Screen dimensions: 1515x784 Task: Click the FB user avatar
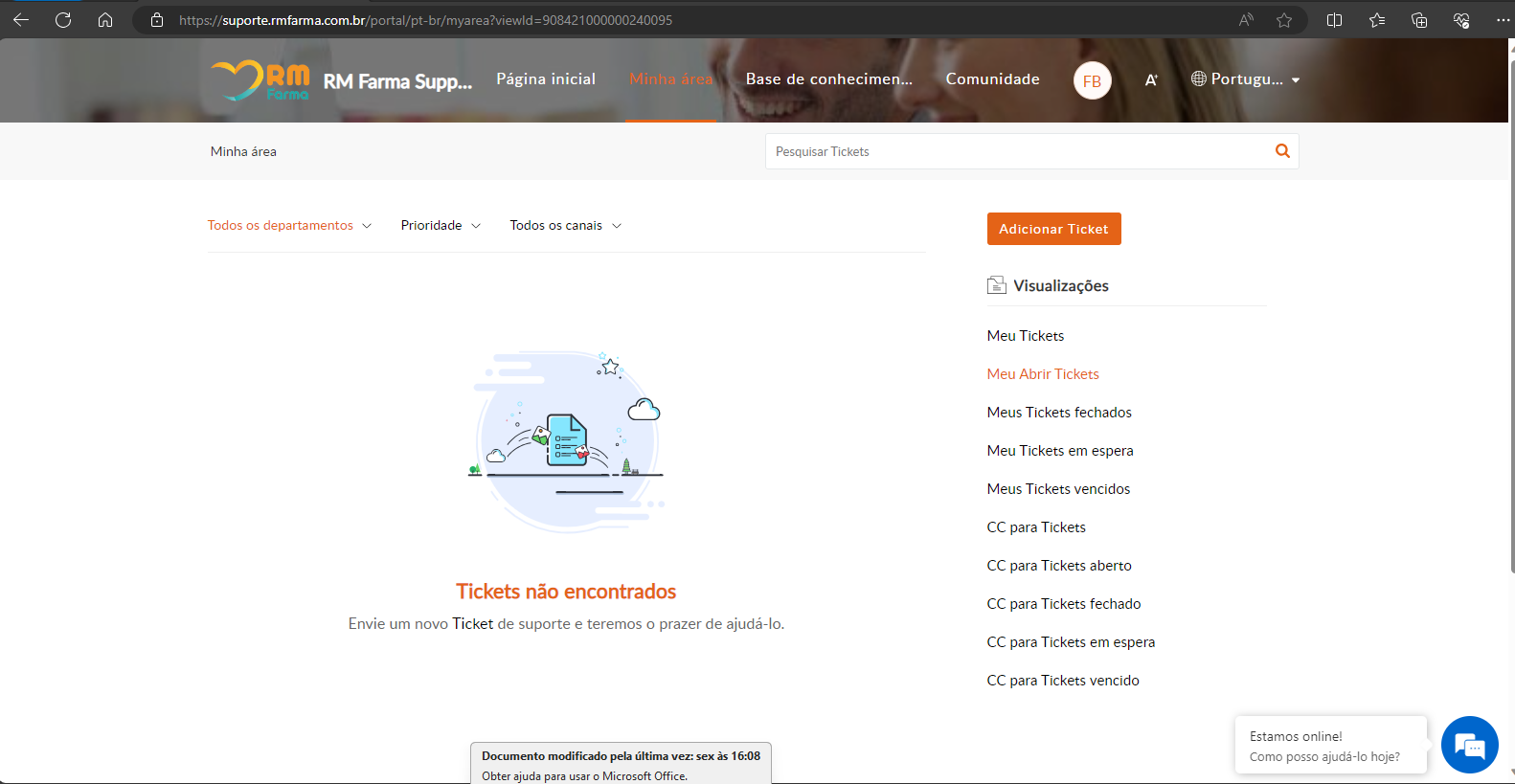[x=1092, y=81]
